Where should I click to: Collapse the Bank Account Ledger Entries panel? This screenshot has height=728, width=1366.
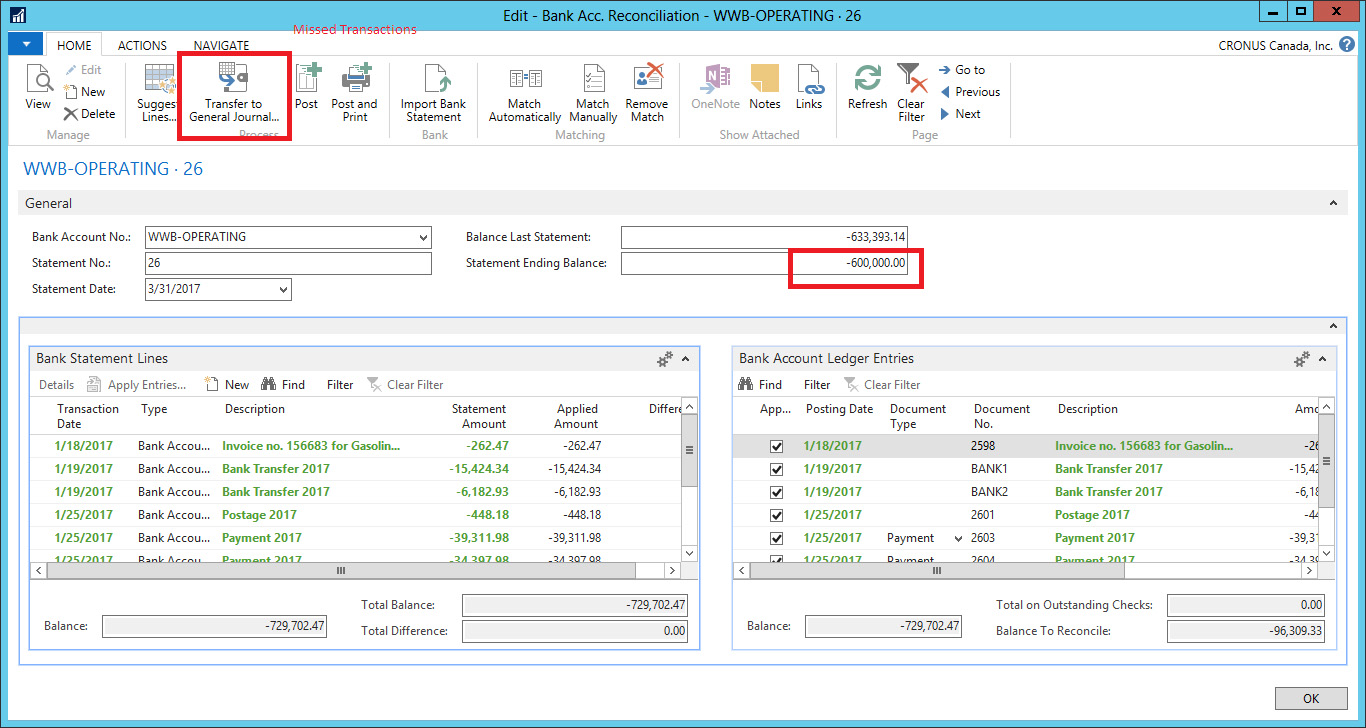[x=1322, y=359]
